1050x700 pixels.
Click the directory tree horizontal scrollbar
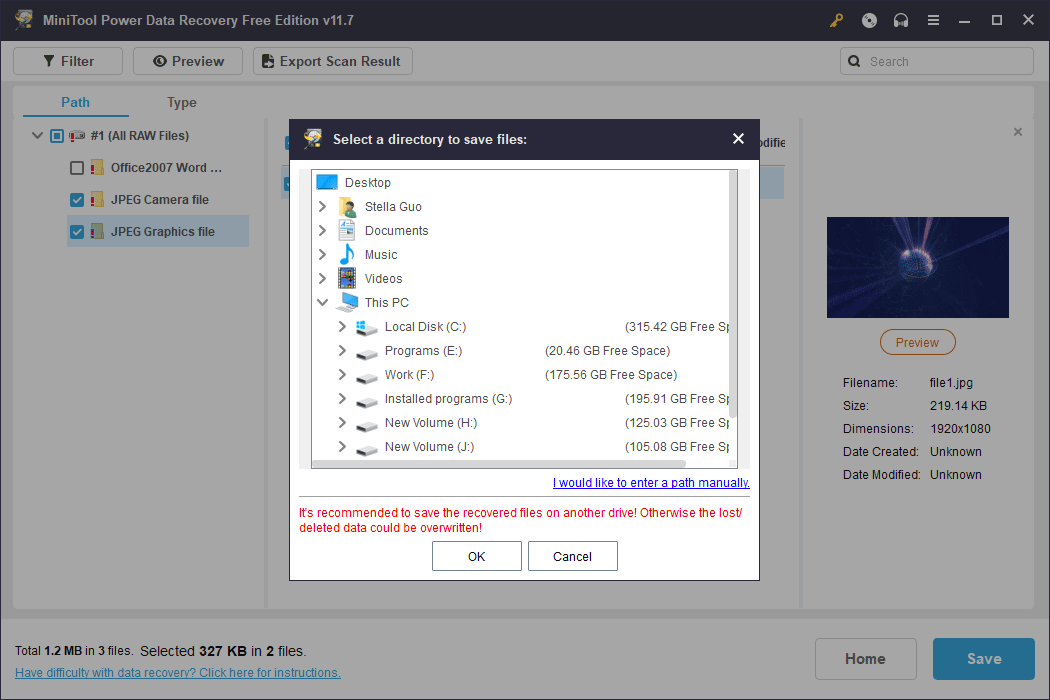[x=499, y=464]
